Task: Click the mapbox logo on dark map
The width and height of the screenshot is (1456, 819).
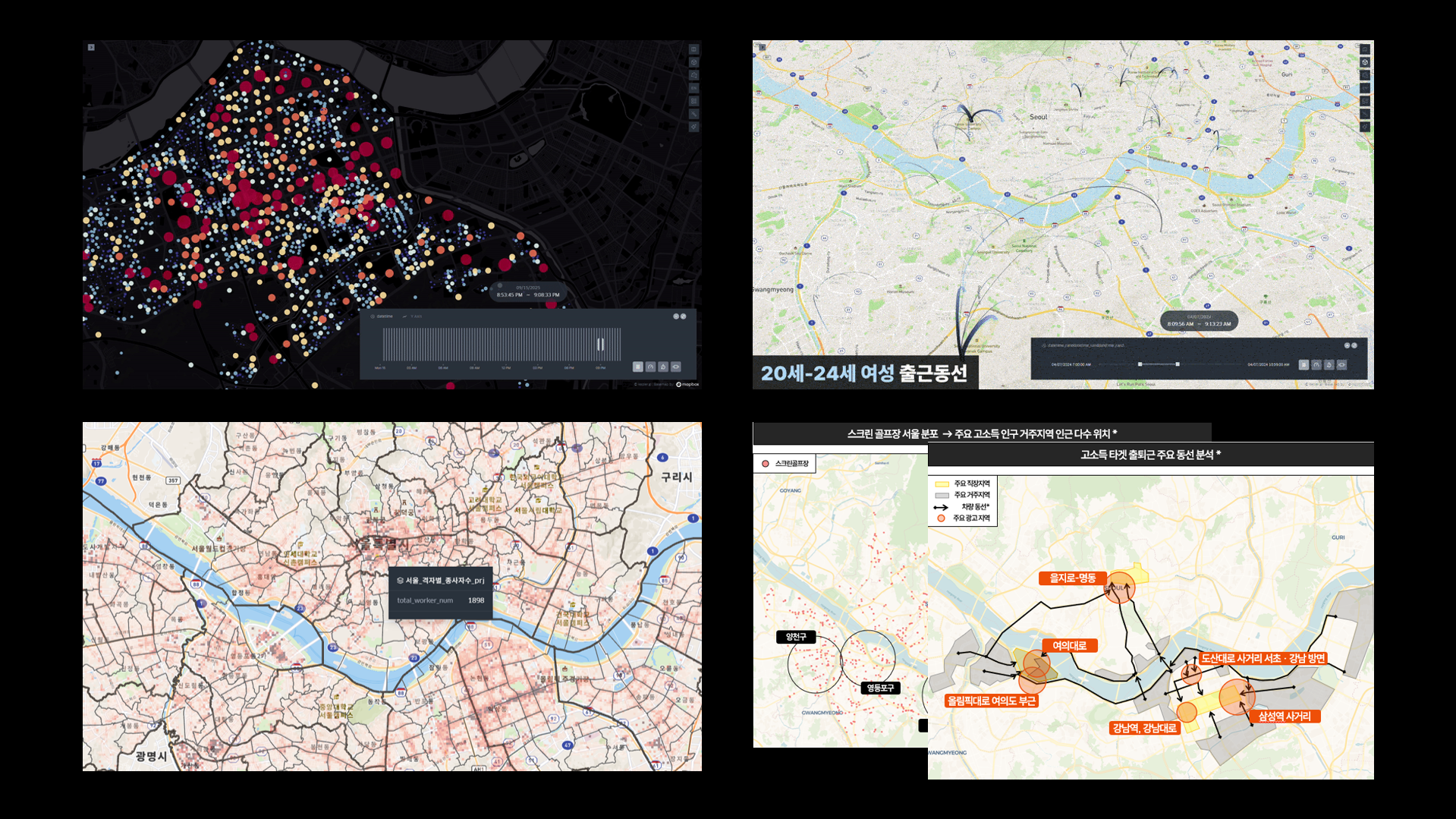Action: [688, 384]
